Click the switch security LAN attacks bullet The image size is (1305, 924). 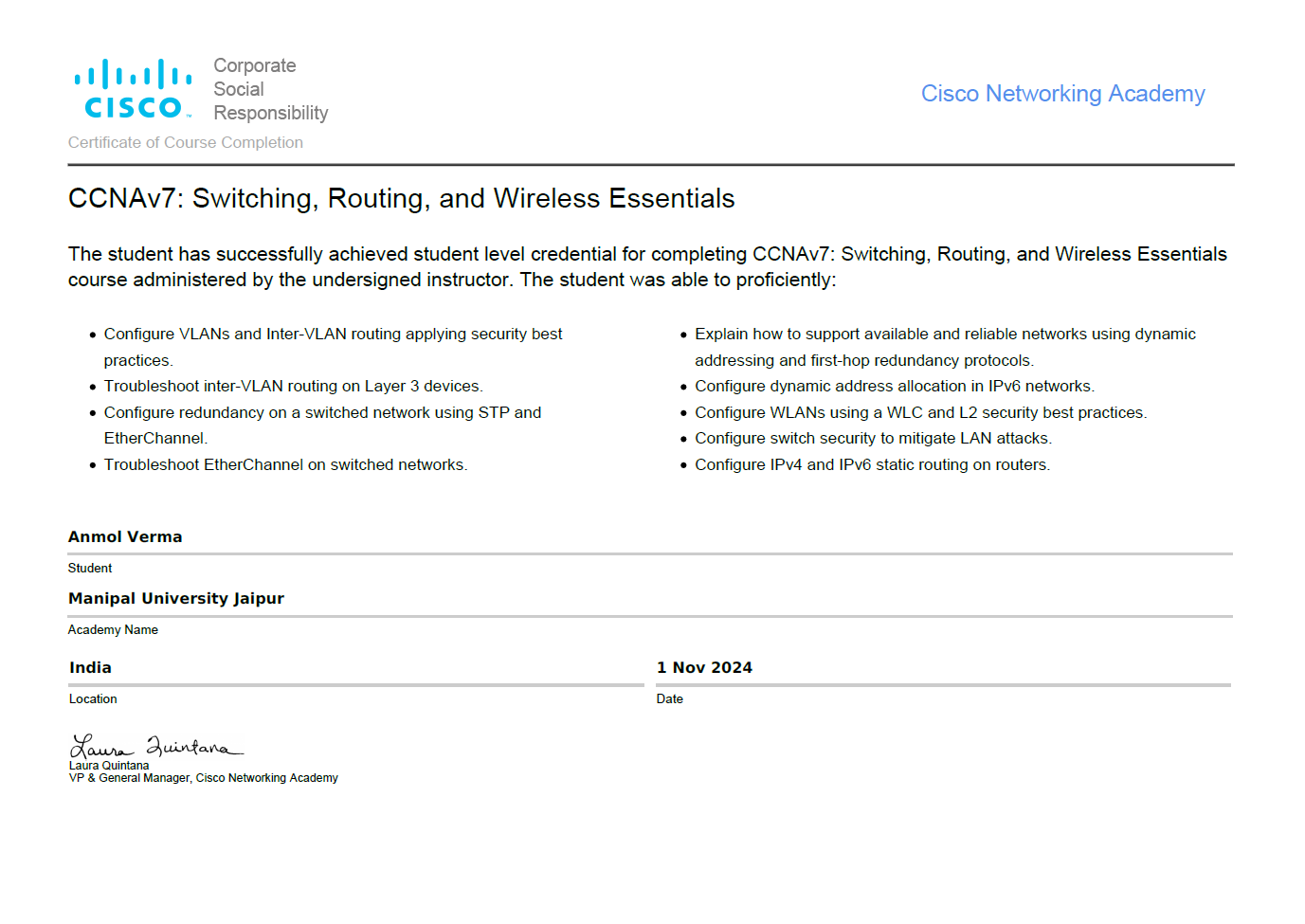[x=873, y=438]
